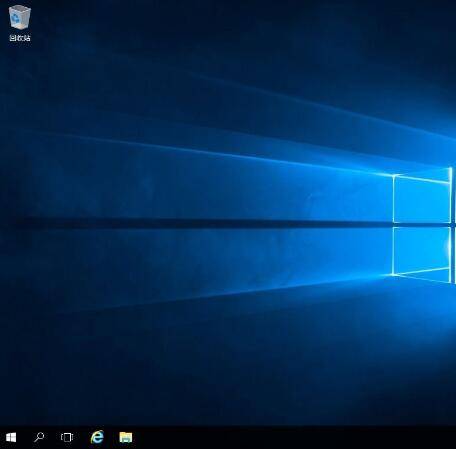Activate the magnifying glass search button
Image resolution: width=456 pixels, height=449 pixels.
[39, 437]
